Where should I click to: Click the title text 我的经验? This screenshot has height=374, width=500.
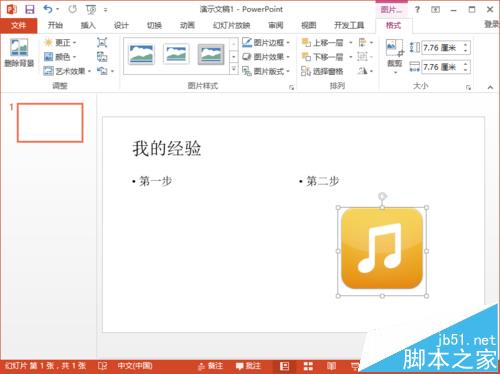167,148
